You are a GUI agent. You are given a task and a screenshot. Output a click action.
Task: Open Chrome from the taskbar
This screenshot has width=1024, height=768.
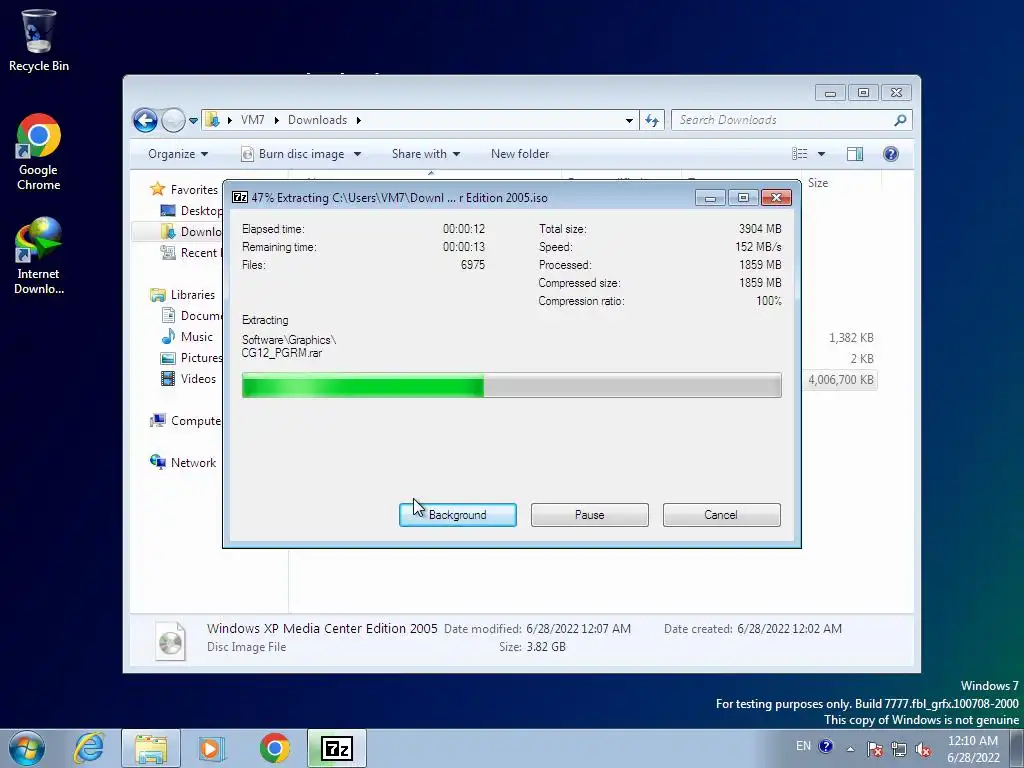(274, 748)
